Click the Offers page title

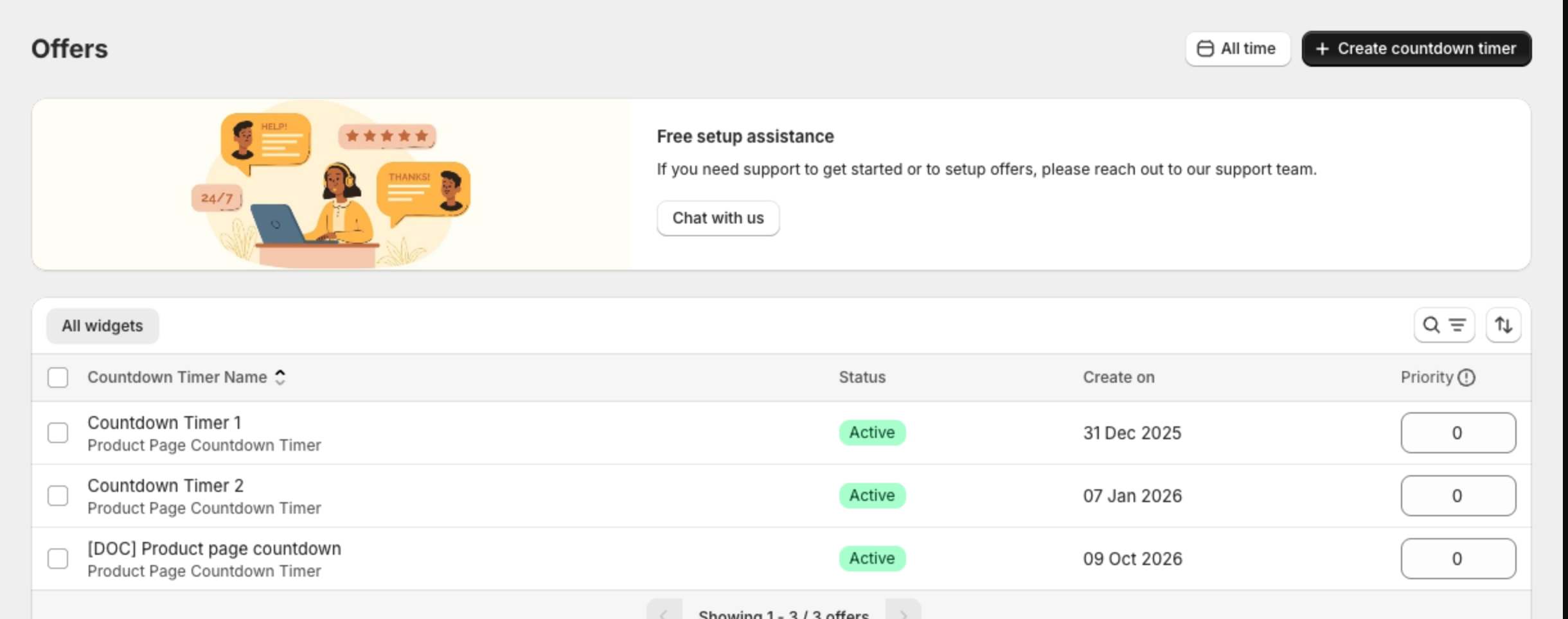pos(69,49)
